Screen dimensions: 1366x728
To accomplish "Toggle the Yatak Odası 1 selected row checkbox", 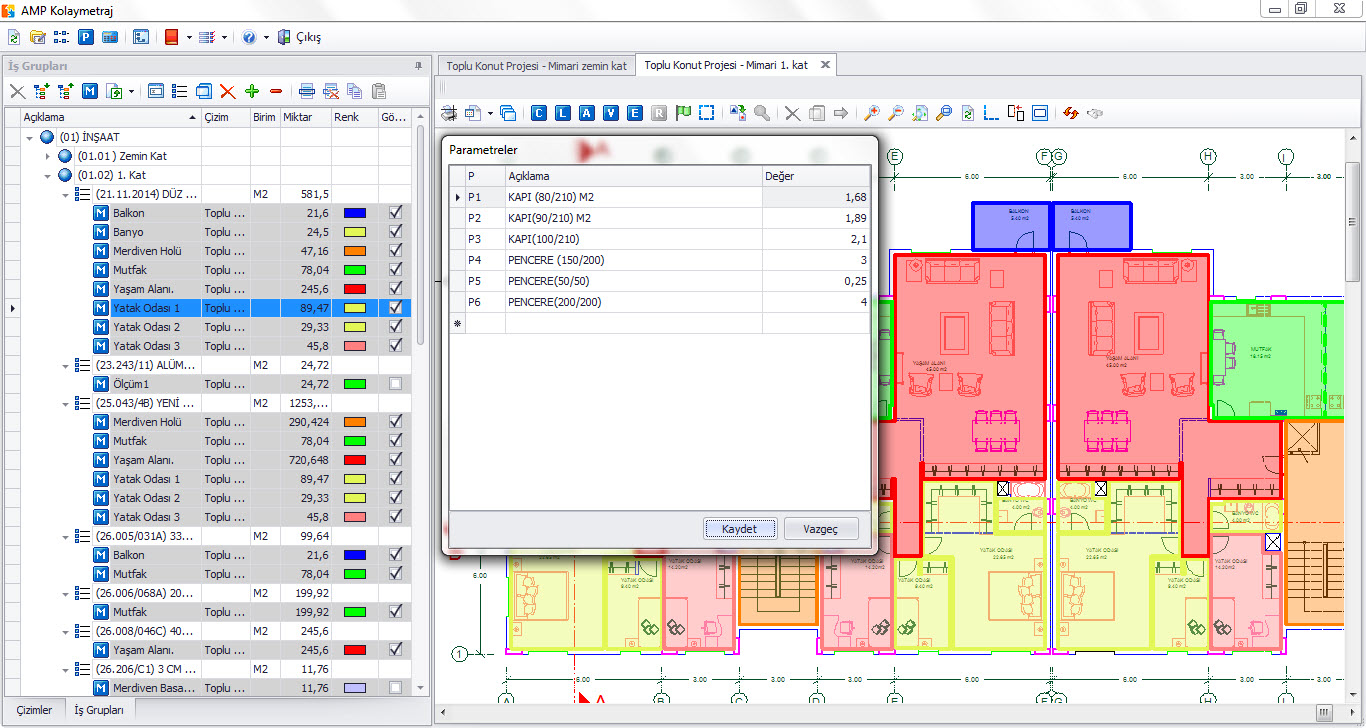I will point(396,308).
